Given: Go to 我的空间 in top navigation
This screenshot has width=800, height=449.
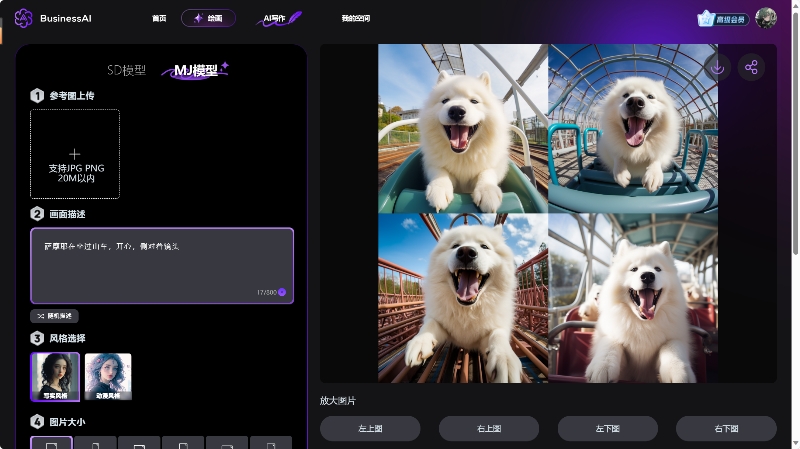Looking at the screenshot, I should [355, 18].
